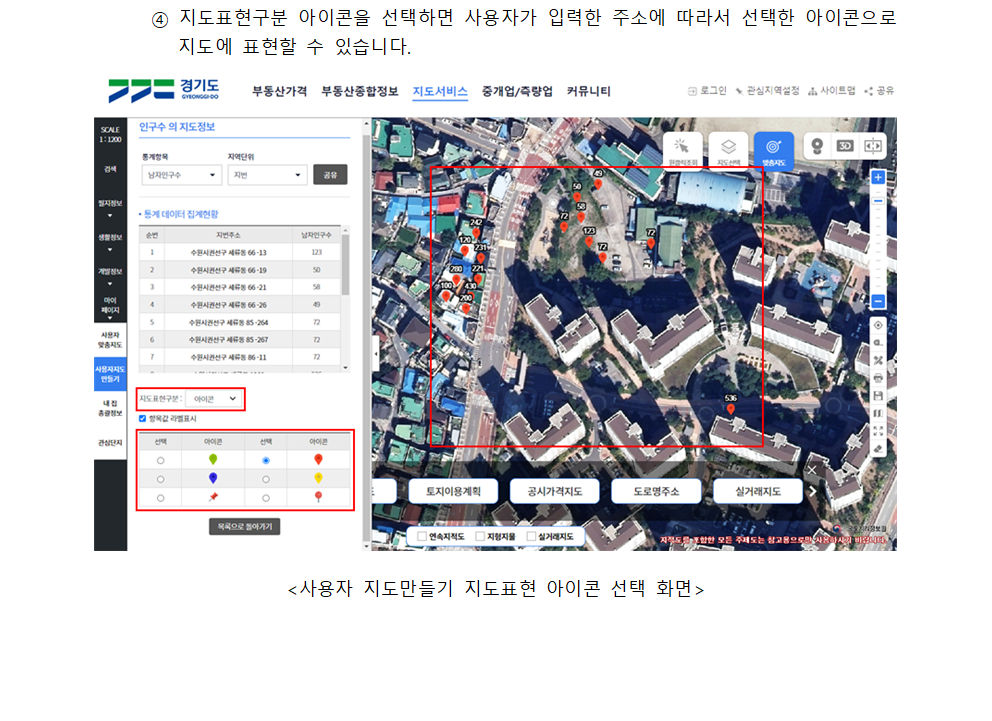
Task: Toggle split map view icon
Action: coord(872,146)
